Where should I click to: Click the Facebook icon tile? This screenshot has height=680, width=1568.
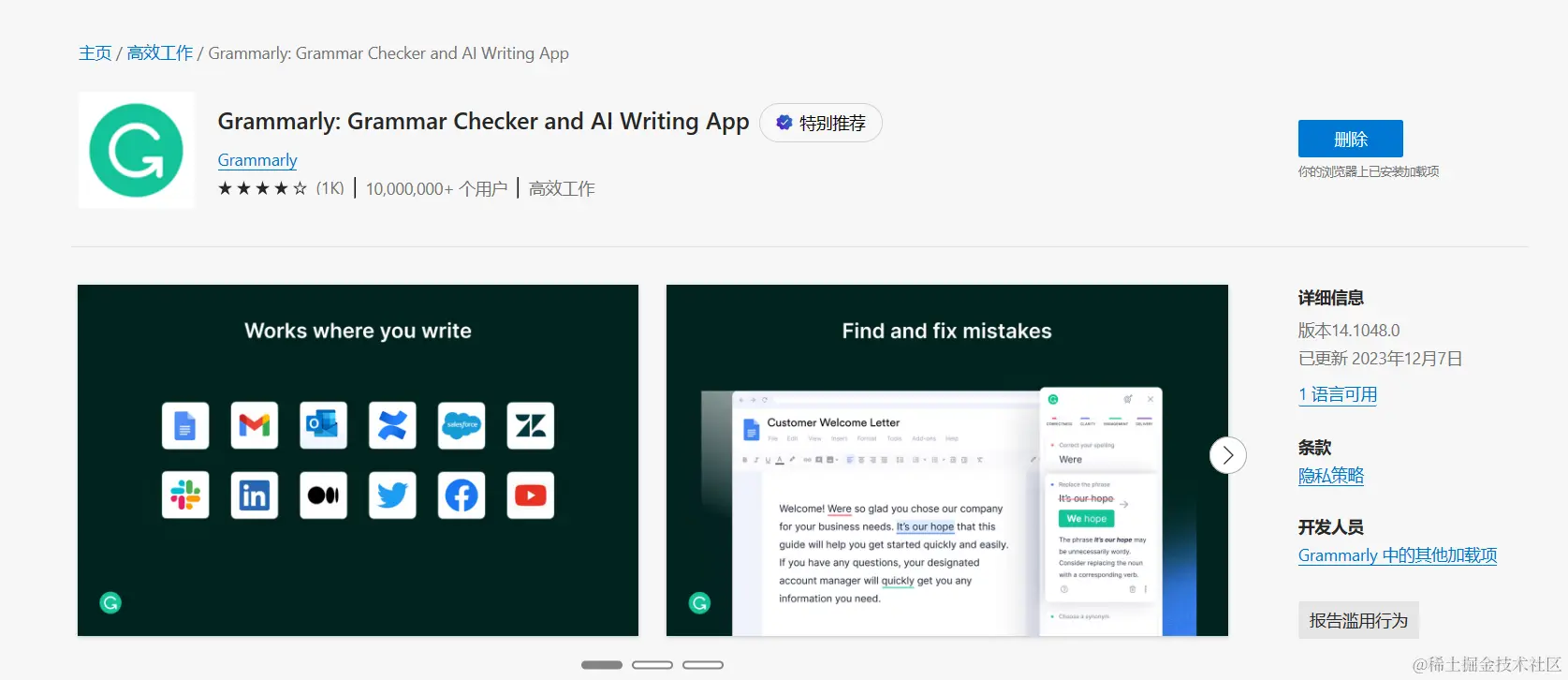[x=462, y=495]
